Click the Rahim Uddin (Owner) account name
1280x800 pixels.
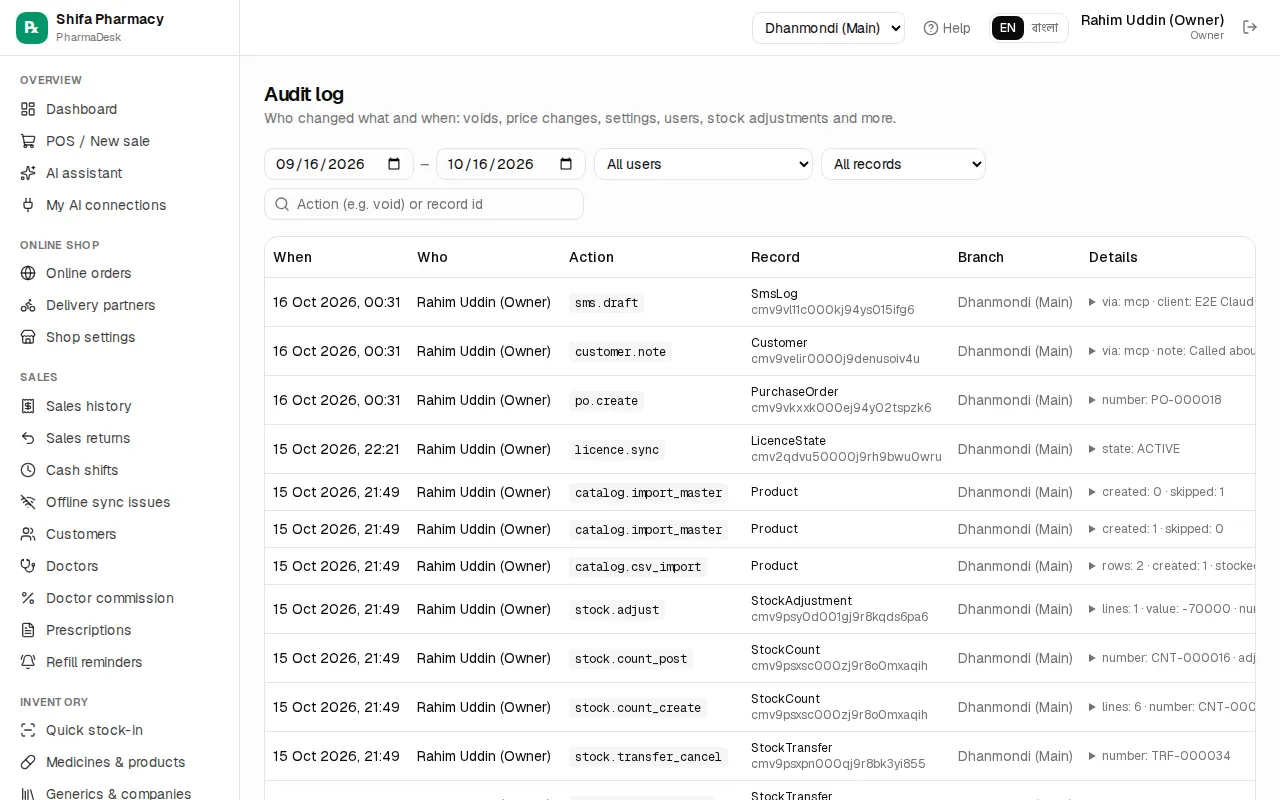(x=1152, y=20)
